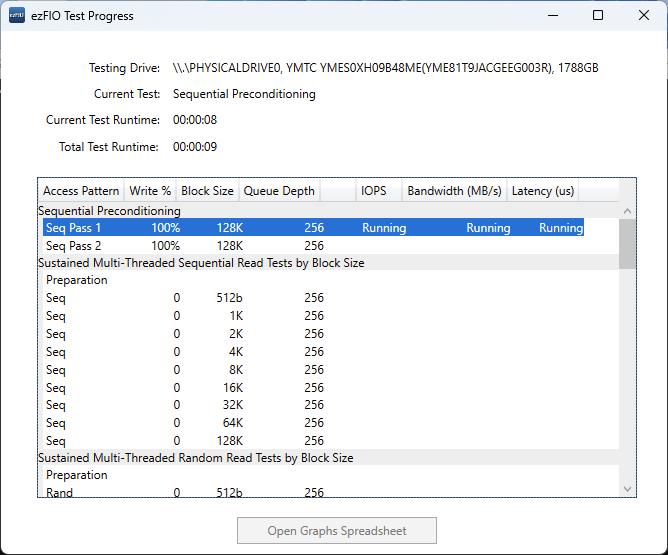This screenshot has width=668, height=555.
Task: Click the Access Pattern column header
Action: click(81, 191)
